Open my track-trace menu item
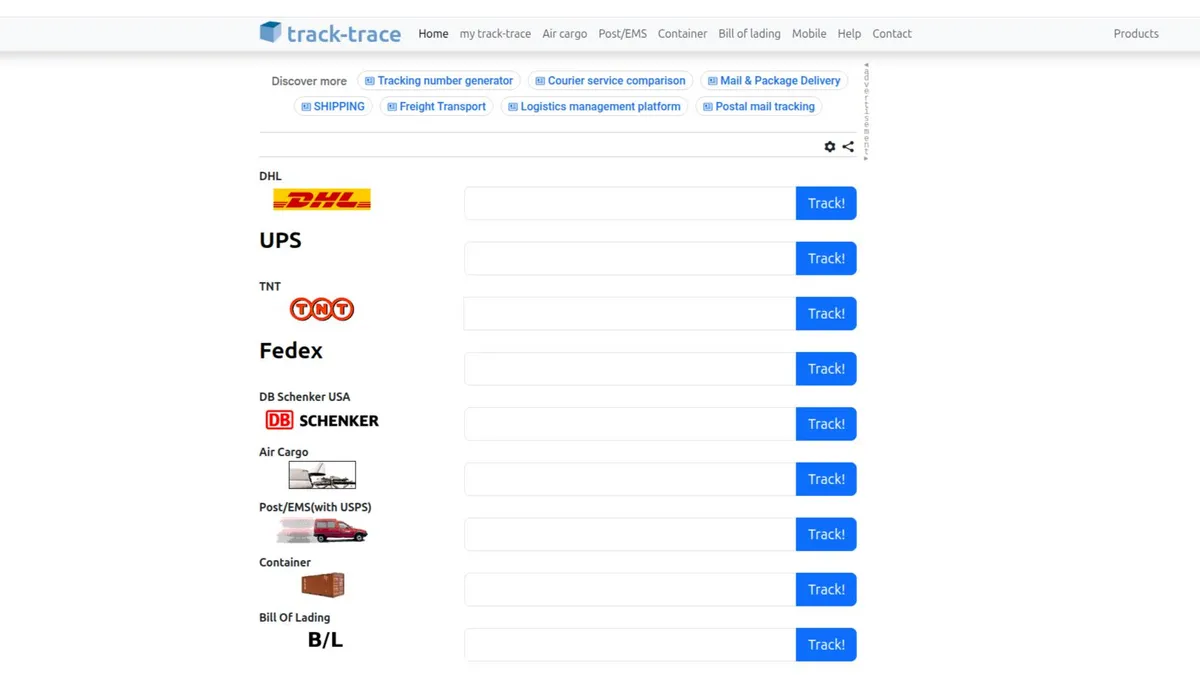This screenshot has width=1200, height=675. (x=495, y=33)
